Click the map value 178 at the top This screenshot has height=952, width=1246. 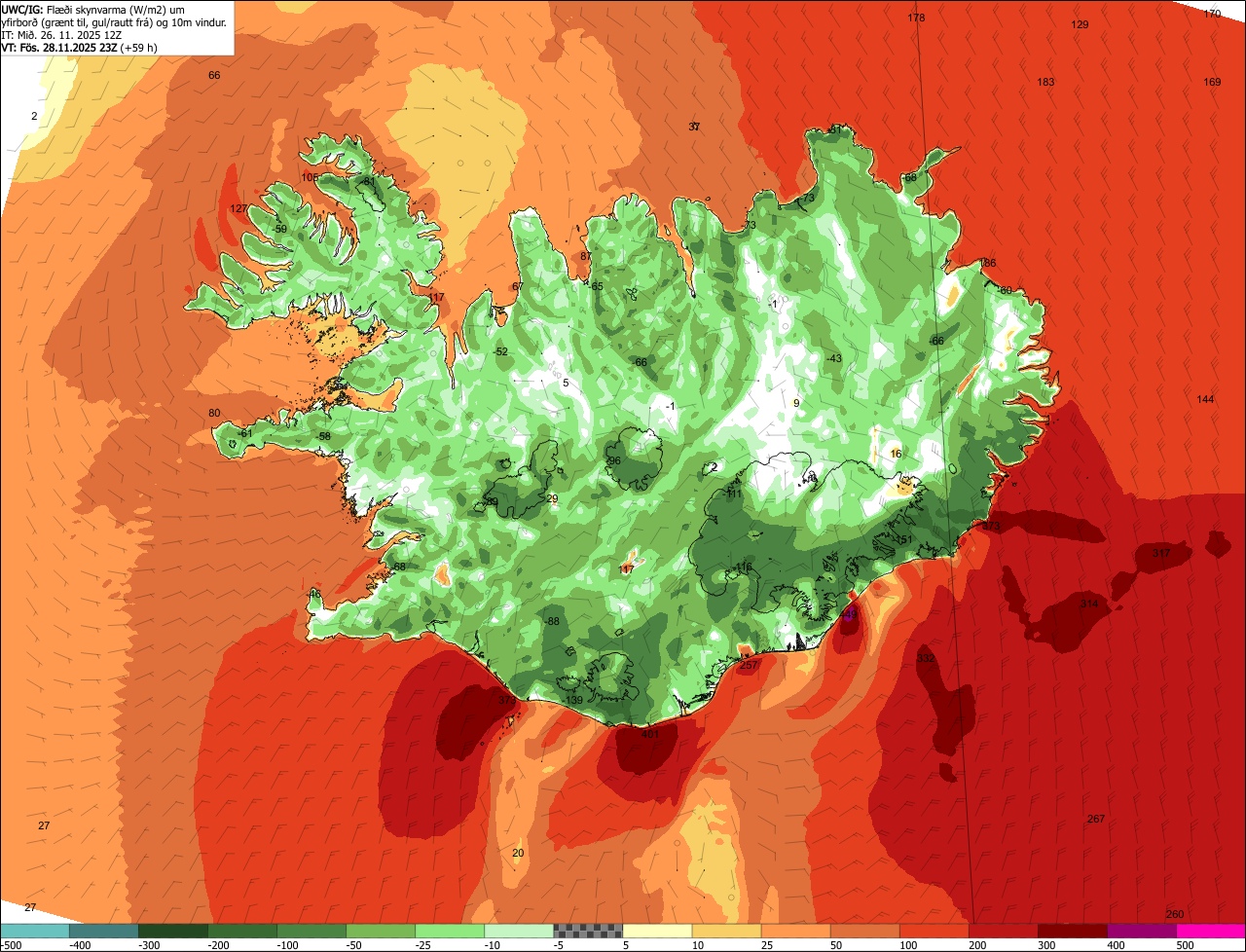(x=916, y=18)
